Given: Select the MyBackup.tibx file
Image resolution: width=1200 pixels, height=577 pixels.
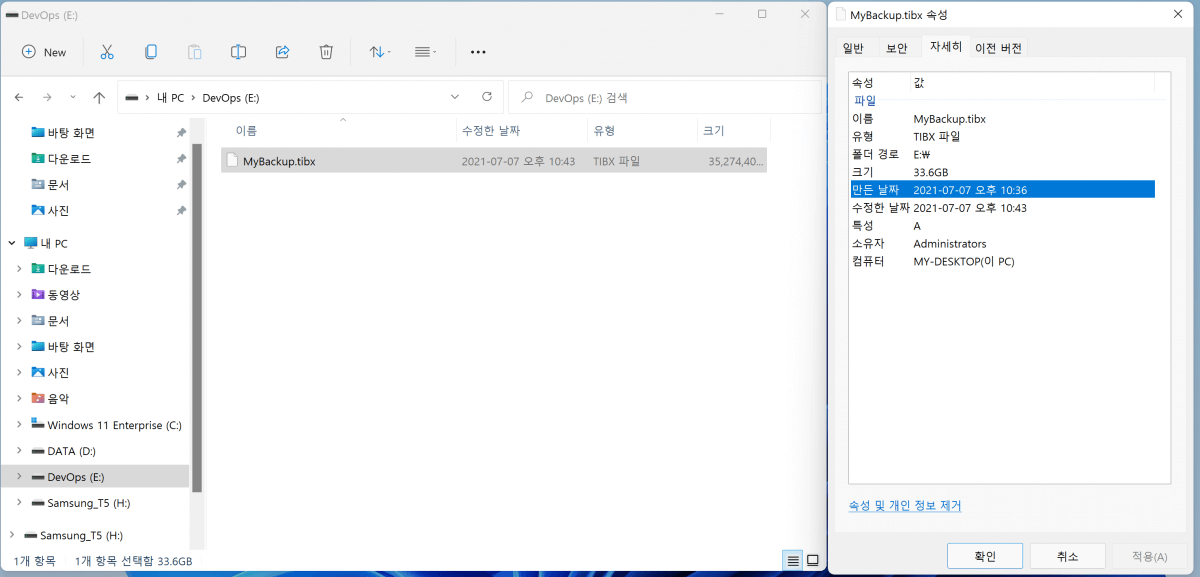Looking at the screenshot, I should tap(494, 161).
